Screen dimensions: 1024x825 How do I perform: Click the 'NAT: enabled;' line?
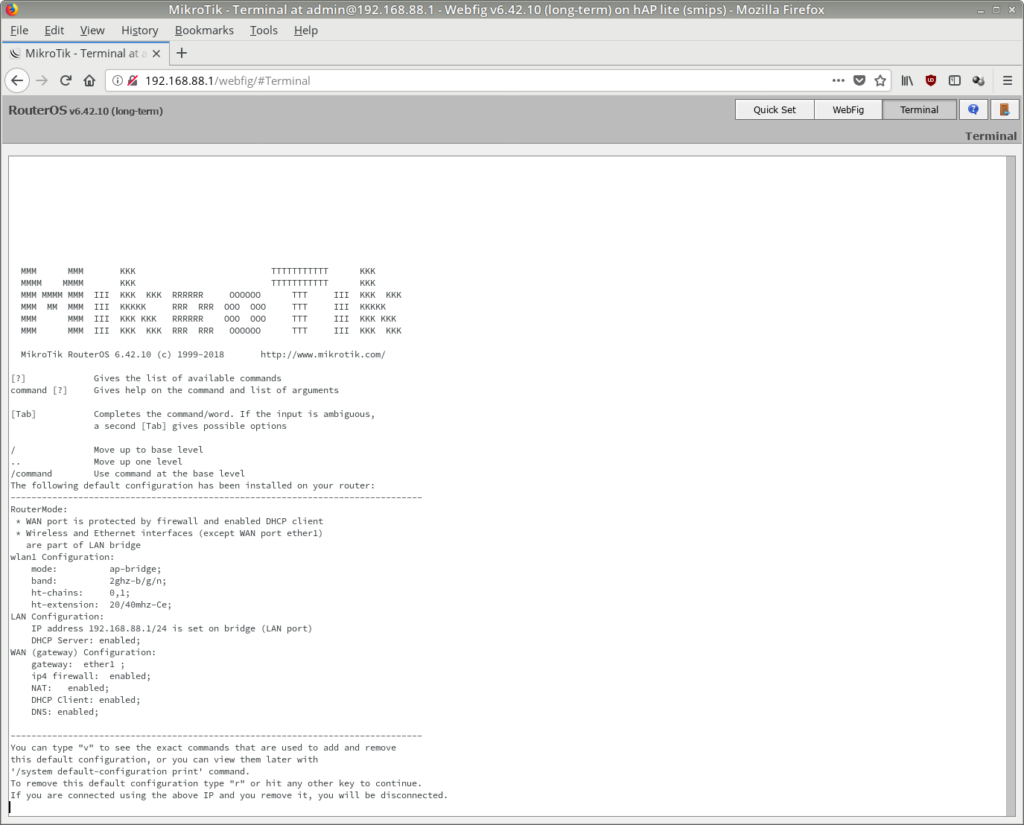pyautogui.click(x=70, y=688)
